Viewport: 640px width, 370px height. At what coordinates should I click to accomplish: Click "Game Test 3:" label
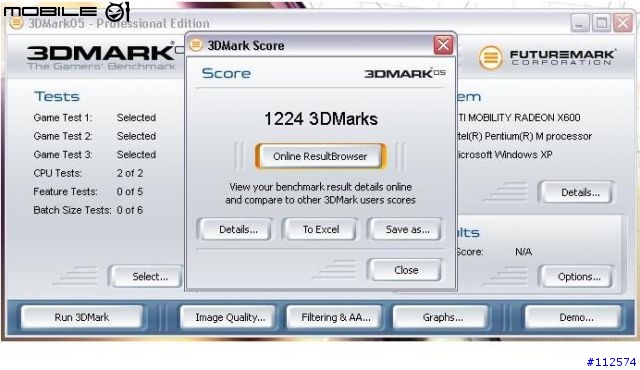coord(63,155)
